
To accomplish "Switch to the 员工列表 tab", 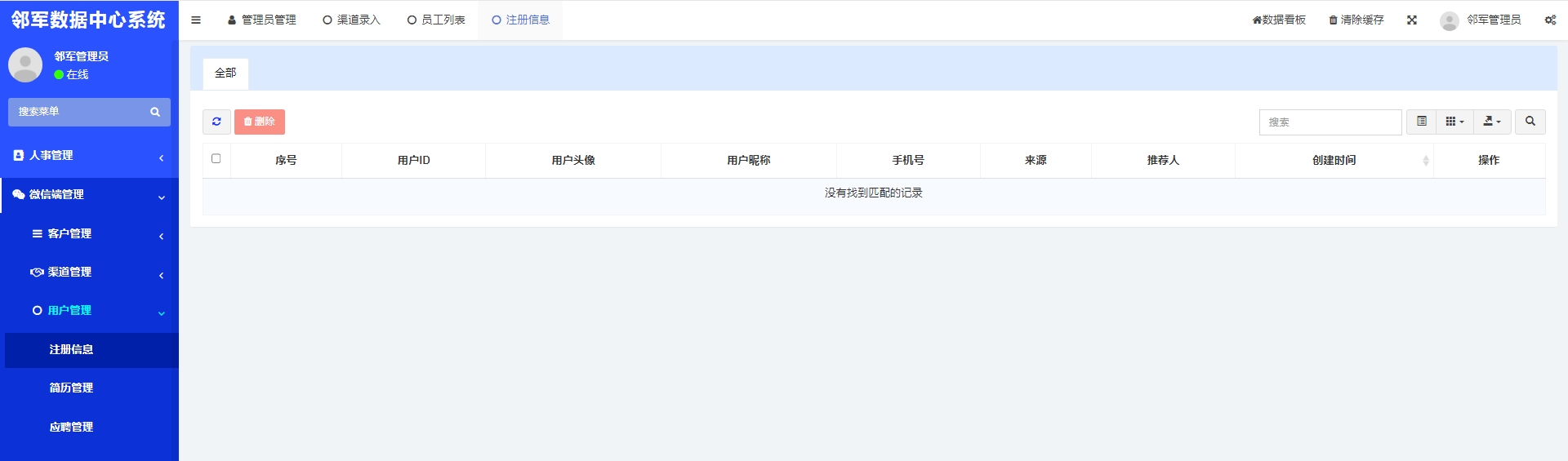I will pos(436,20).
